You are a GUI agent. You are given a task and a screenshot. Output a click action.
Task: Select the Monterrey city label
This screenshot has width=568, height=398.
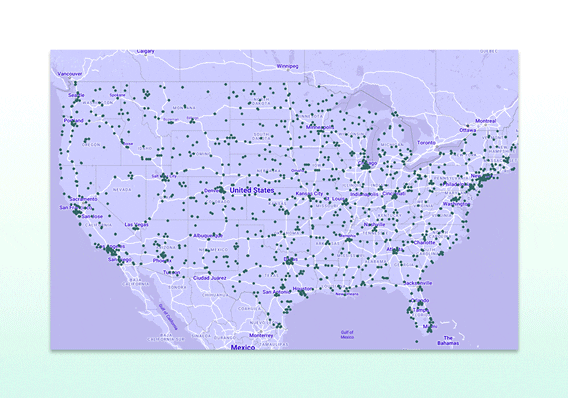pos(261,335)
